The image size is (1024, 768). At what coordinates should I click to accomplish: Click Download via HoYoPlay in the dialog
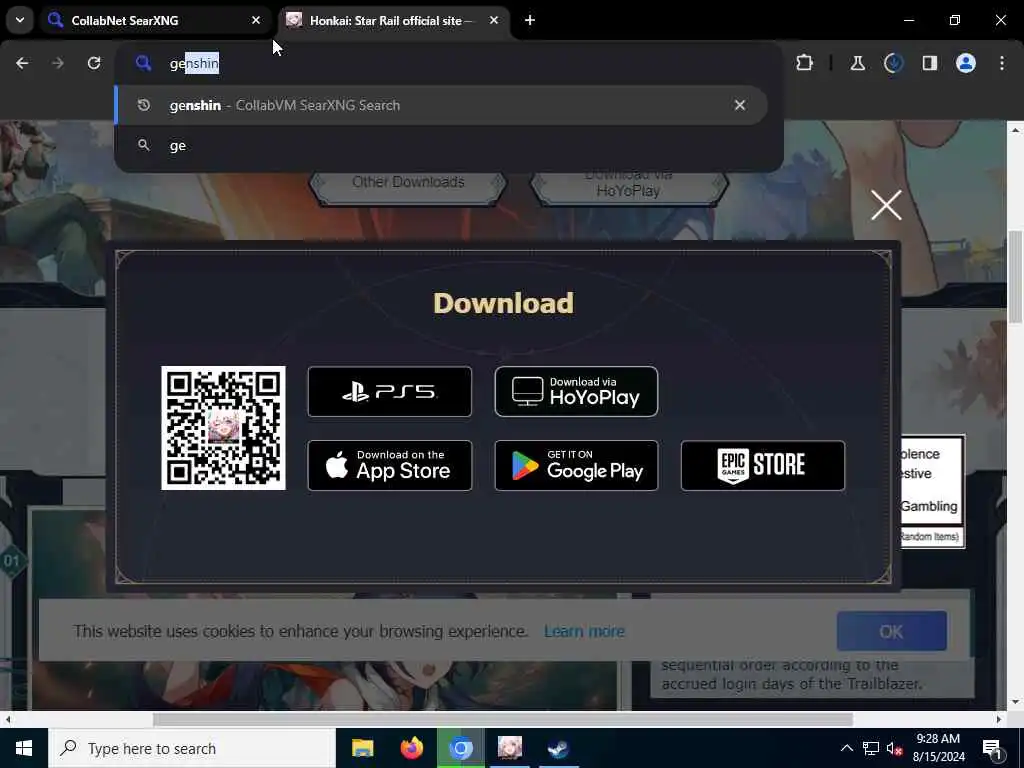click(577, 391)
